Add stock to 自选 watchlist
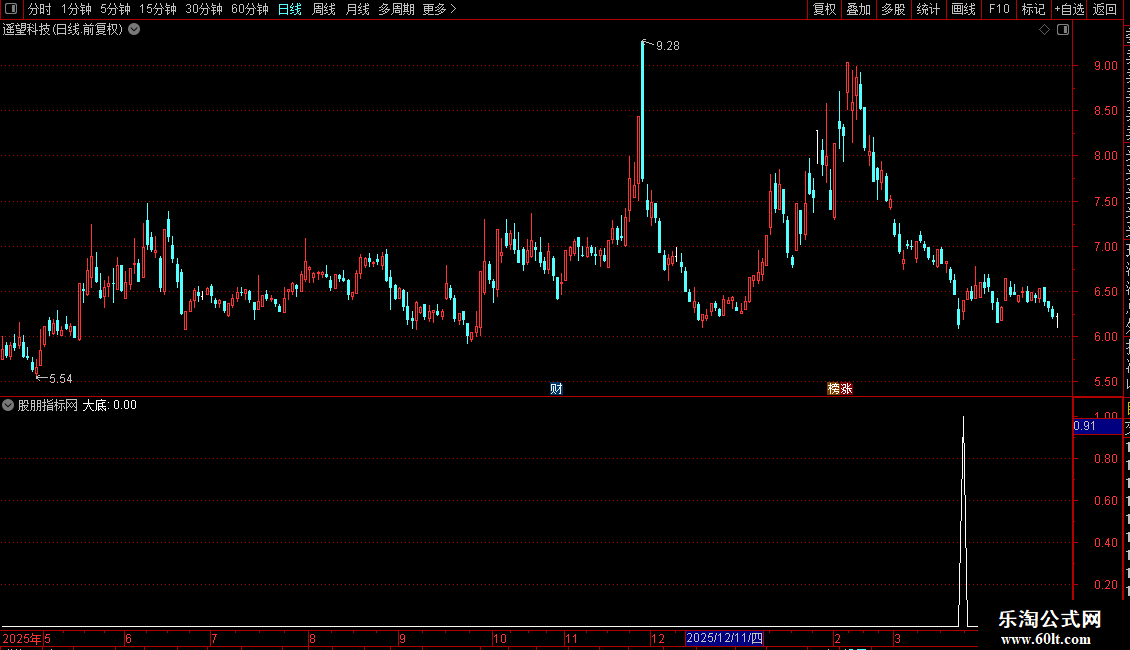Image resolution: width=1130 pixels, height=650 pixels. click(1069, 9)
